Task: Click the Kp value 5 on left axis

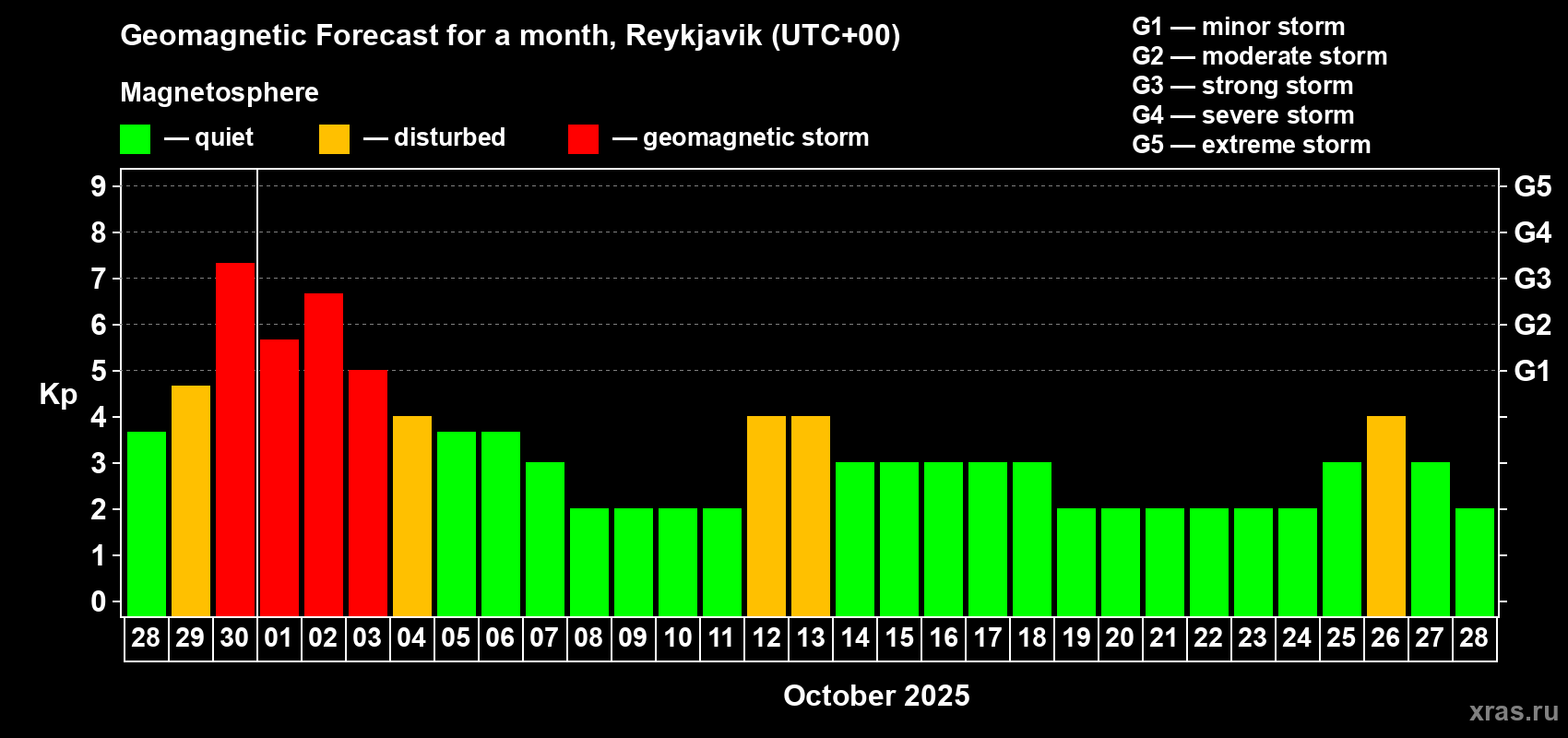Action: (99, 371)
